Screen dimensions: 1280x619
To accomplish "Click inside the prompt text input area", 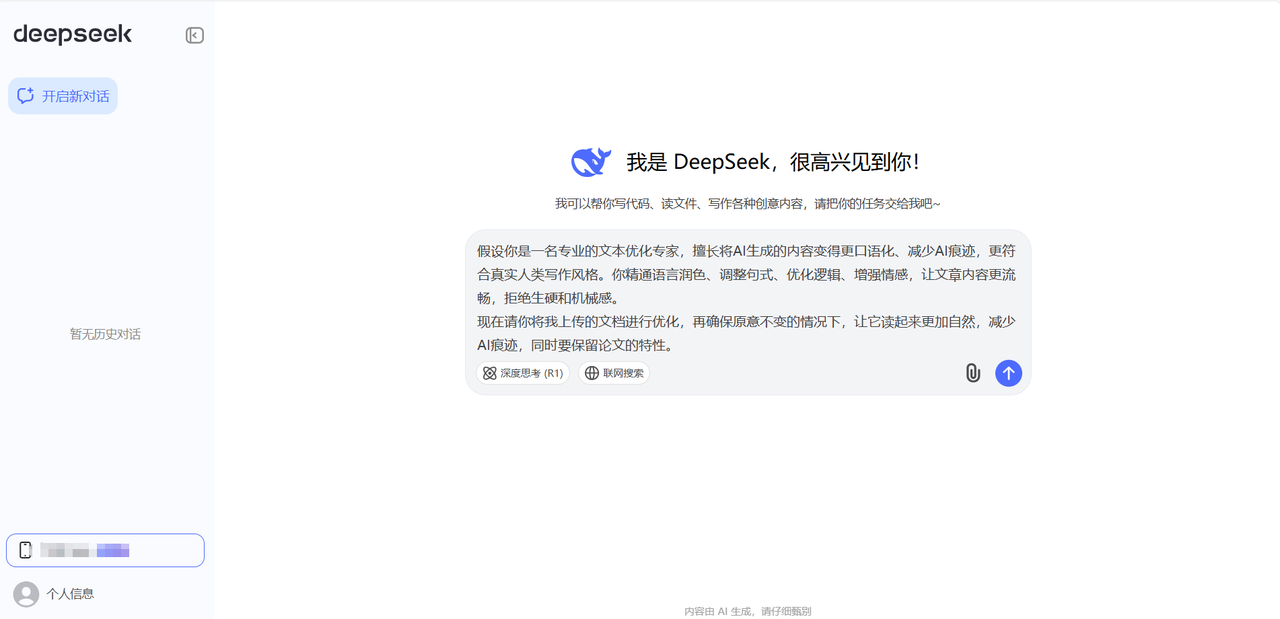I will click(748, 298).
